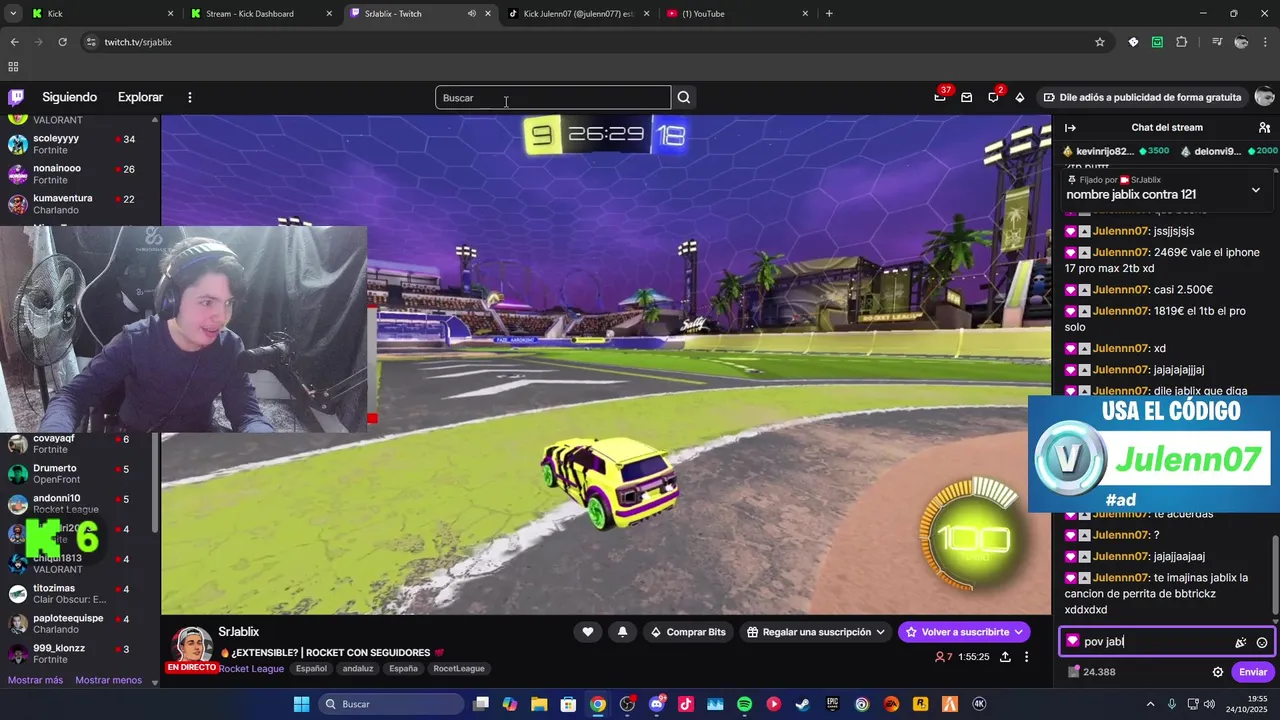Open the Chrome extensions puzzle icon
This screenshot has width=1280, height=720.
click(x=1182, y=42)
